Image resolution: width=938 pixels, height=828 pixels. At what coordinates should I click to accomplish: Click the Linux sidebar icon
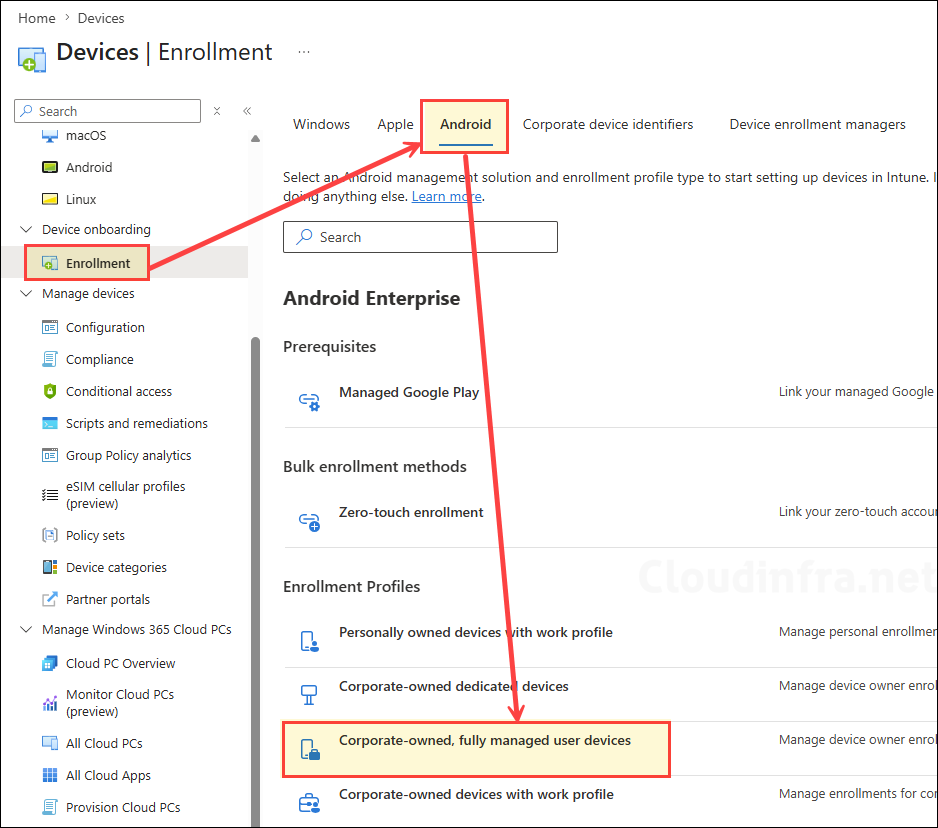tap(50, 199)
